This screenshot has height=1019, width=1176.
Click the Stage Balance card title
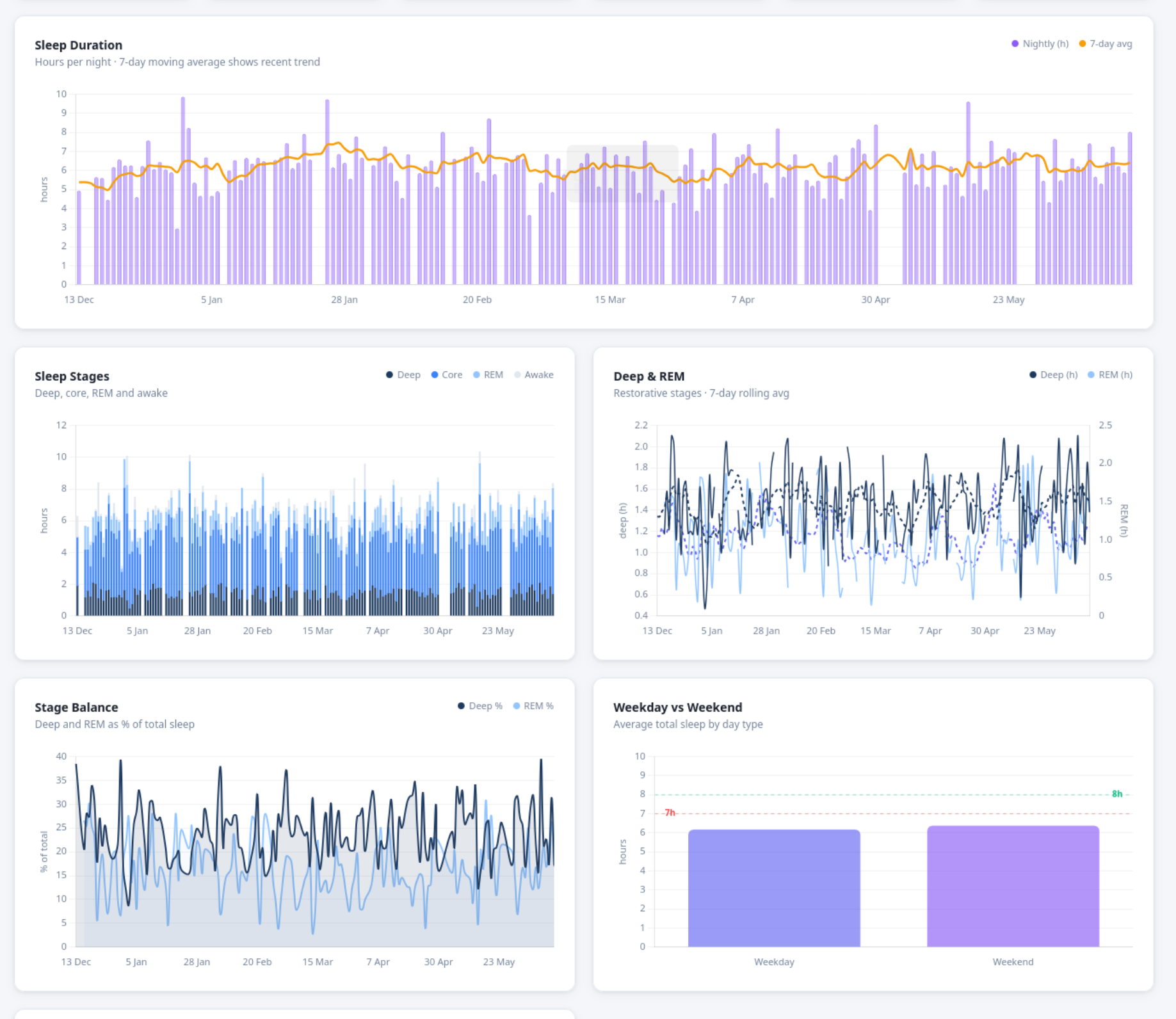pyautogui.click(x=76, y=707)
